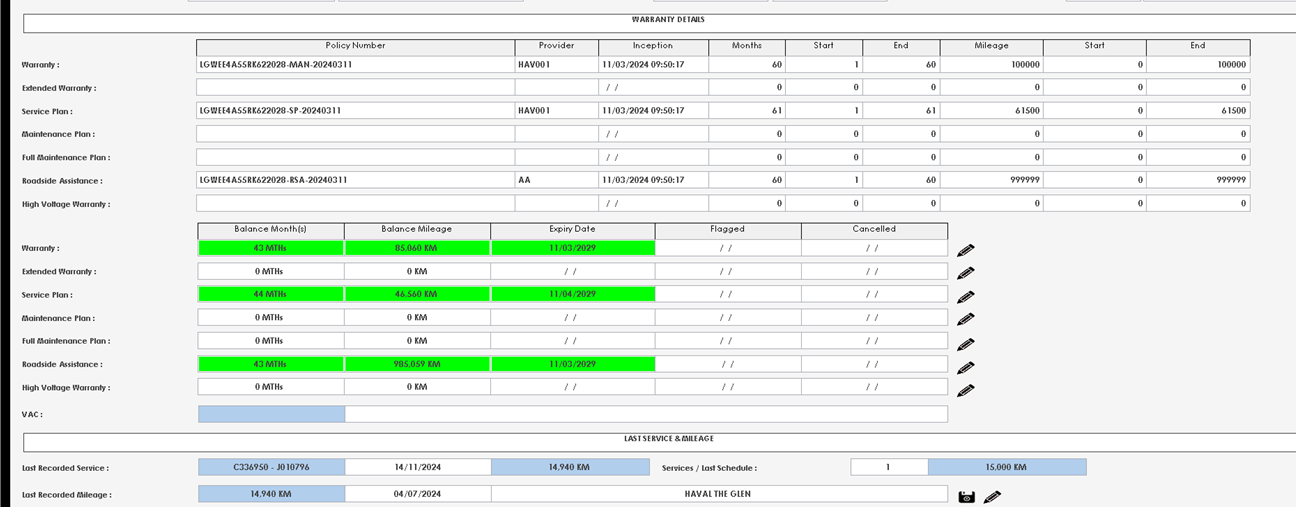This screenshot has width=1296, height=507.
Task: Click the Last Recorded Mileage date 04/07/2024
Action: pos(417,494)
